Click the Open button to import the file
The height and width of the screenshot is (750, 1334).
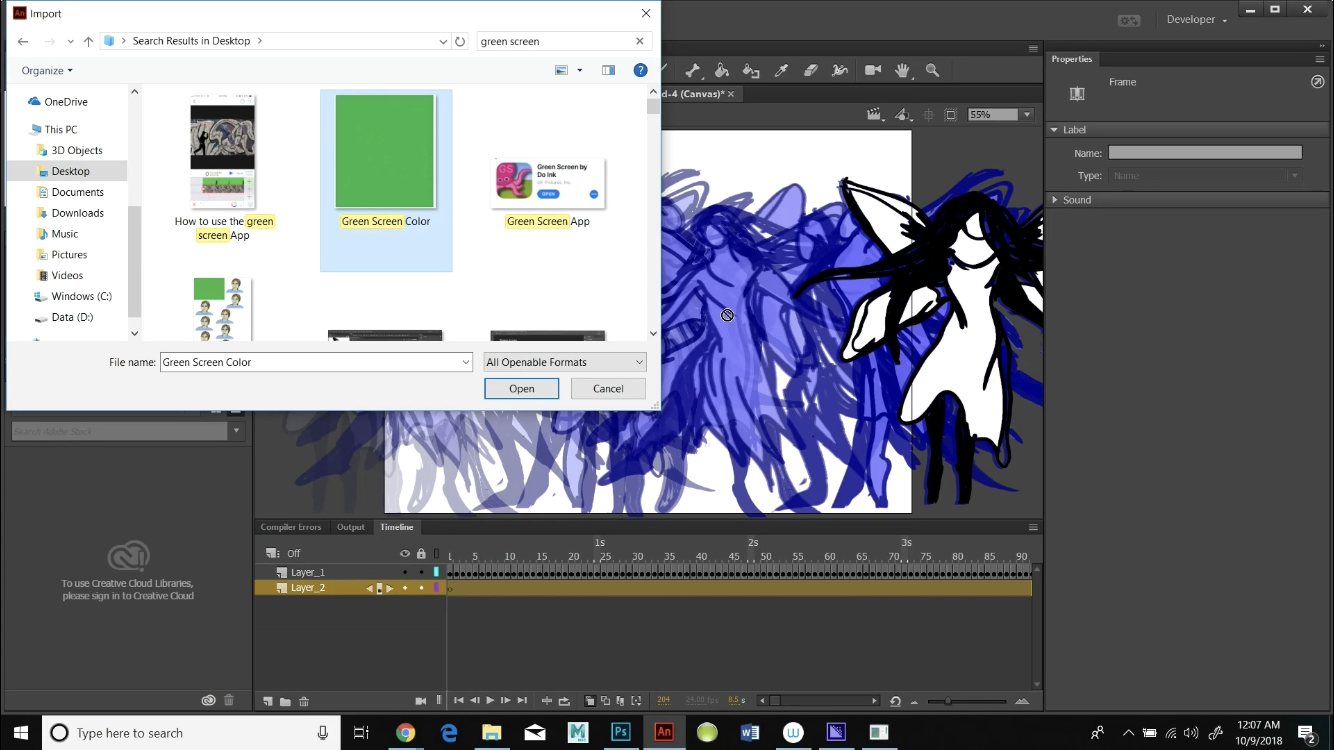[521, 388]
